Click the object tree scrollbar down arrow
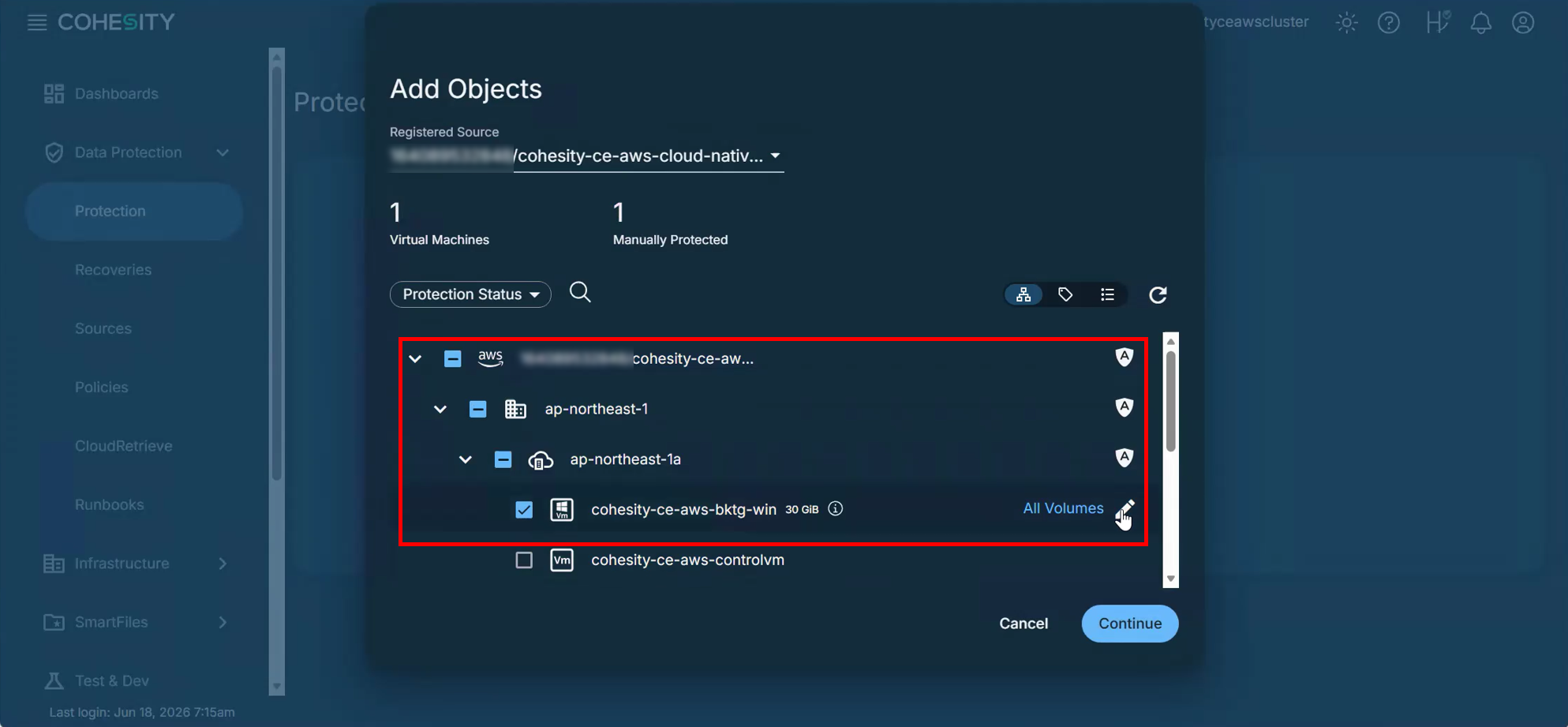Screen dimensions: 1568x727 point(1171,579)
